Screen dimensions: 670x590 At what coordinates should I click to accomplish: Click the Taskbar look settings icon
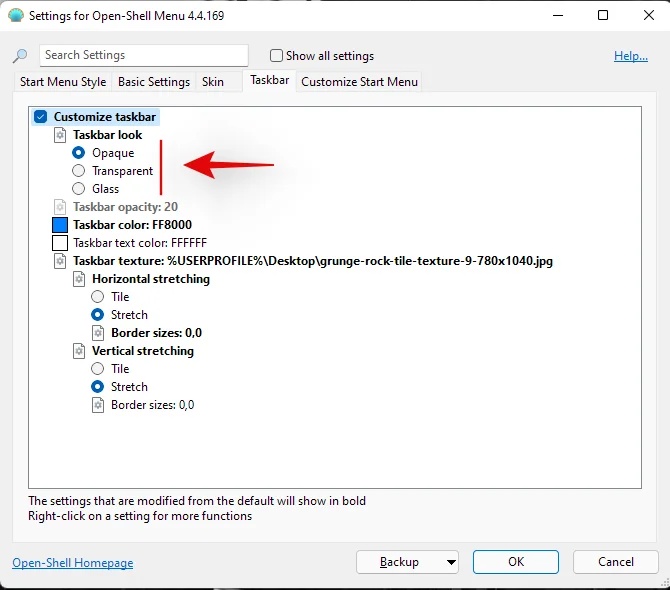(x=60, y=135)
